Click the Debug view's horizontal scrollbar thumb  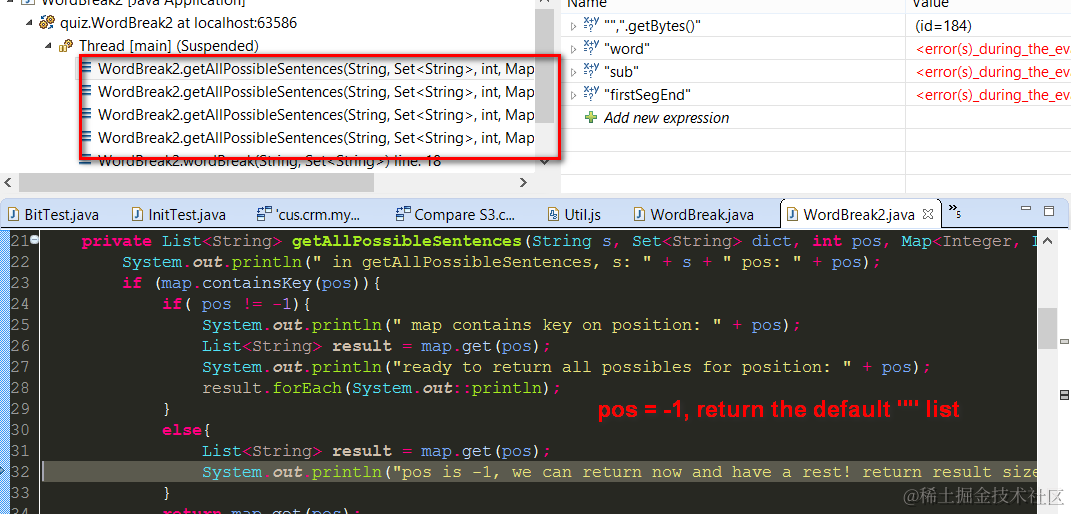point(197,182)
